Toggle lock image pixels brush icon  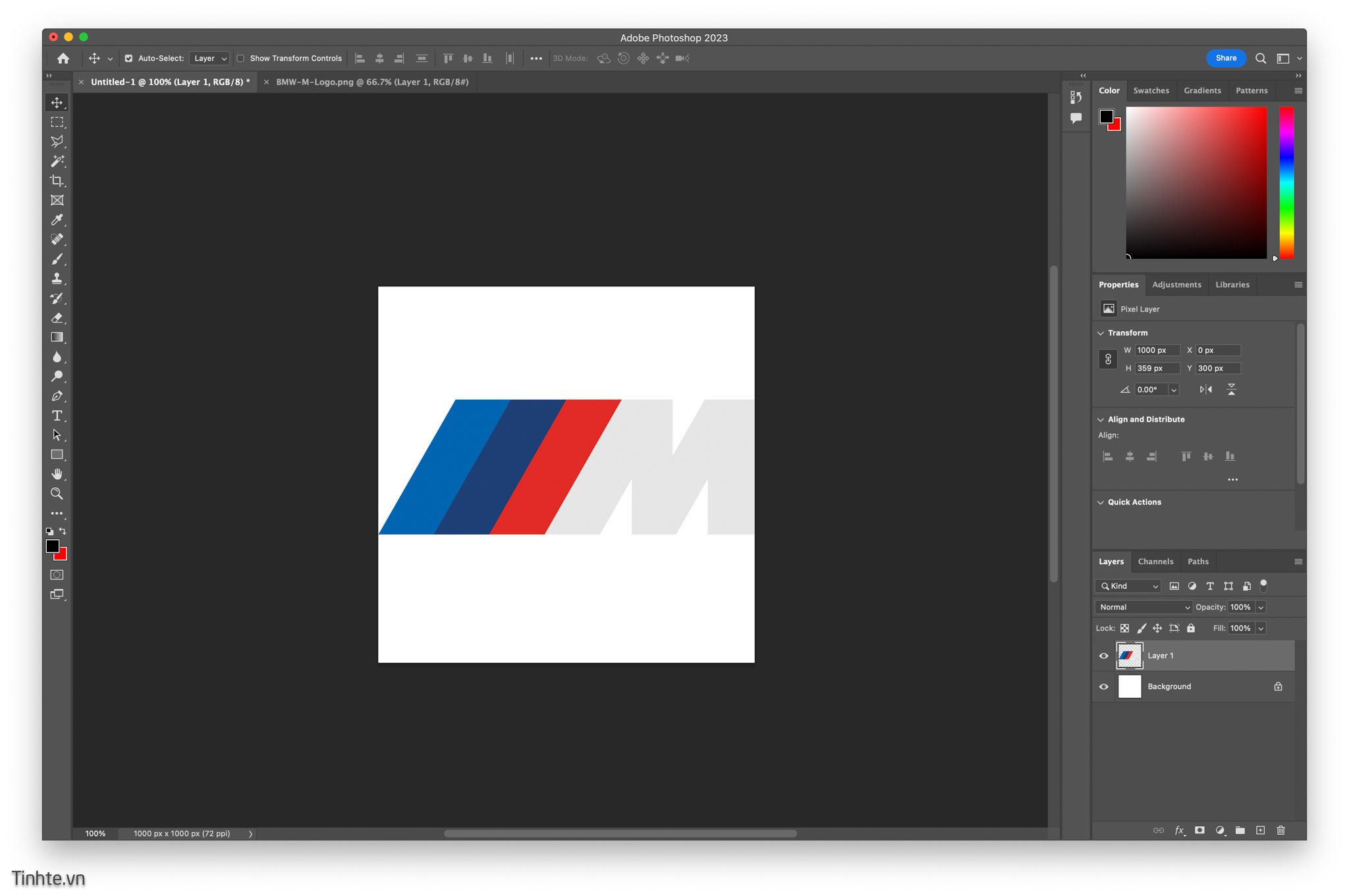tap(1141, 628)
